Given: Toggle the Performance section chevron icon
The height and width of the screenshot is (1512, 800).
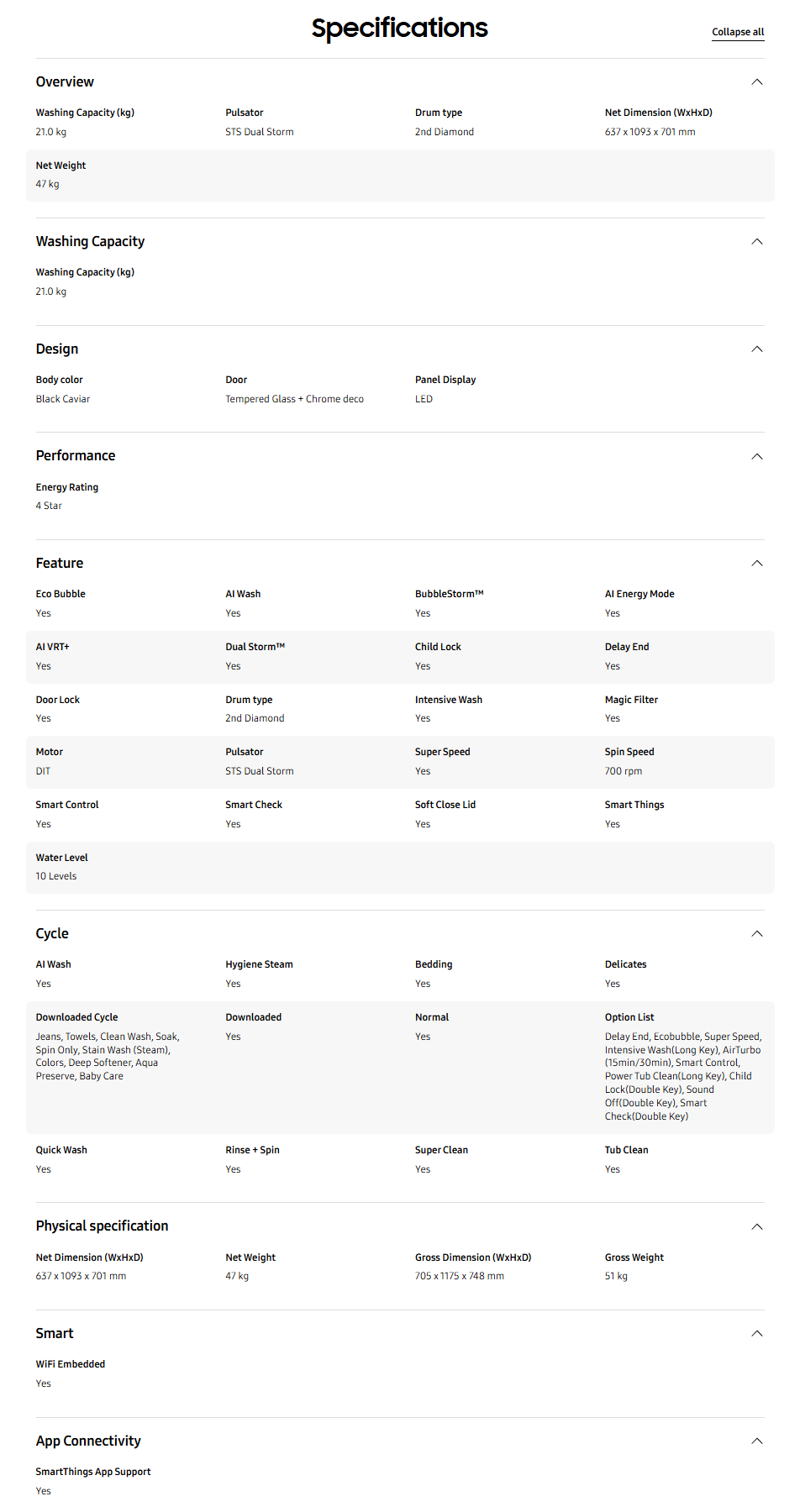Looking at the screenshot, I should (757, 456).
